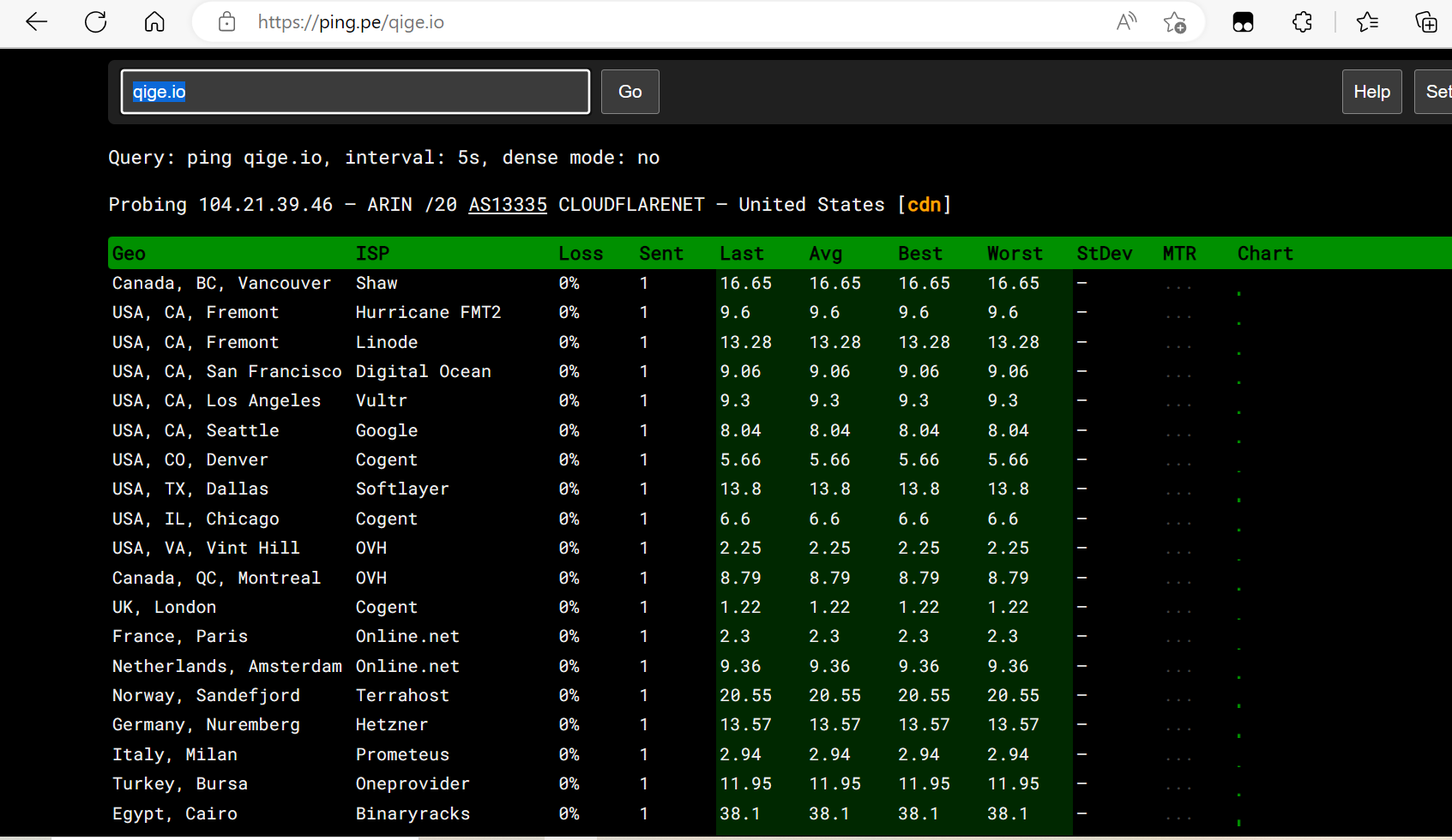The image size is (1452, 840).
Task: Select USA, IL, Chicago geo cell
Action: coord(196,519)
